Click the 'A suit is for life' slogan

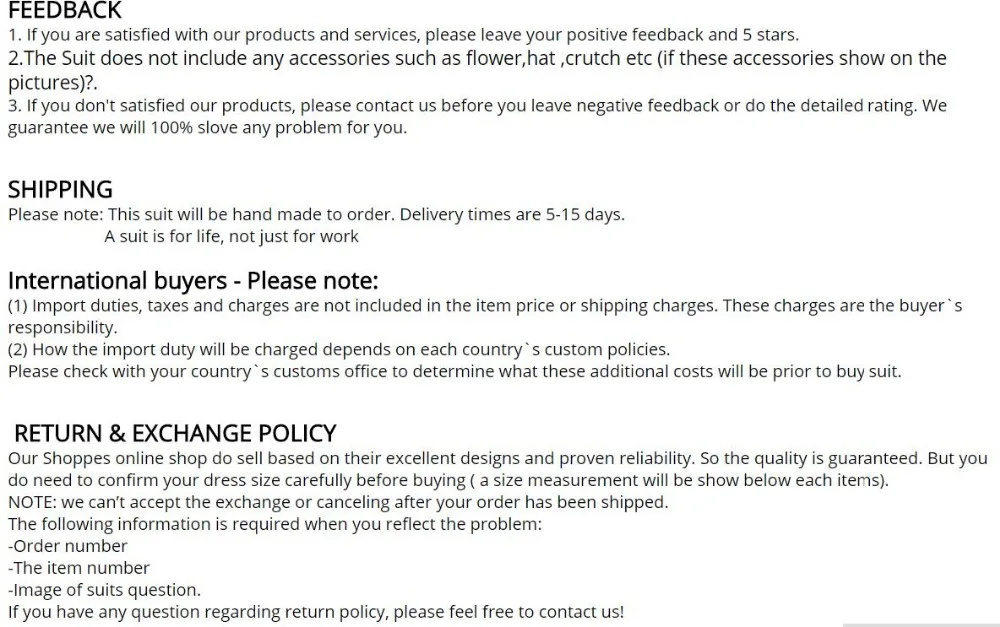(x=231, y=237)
